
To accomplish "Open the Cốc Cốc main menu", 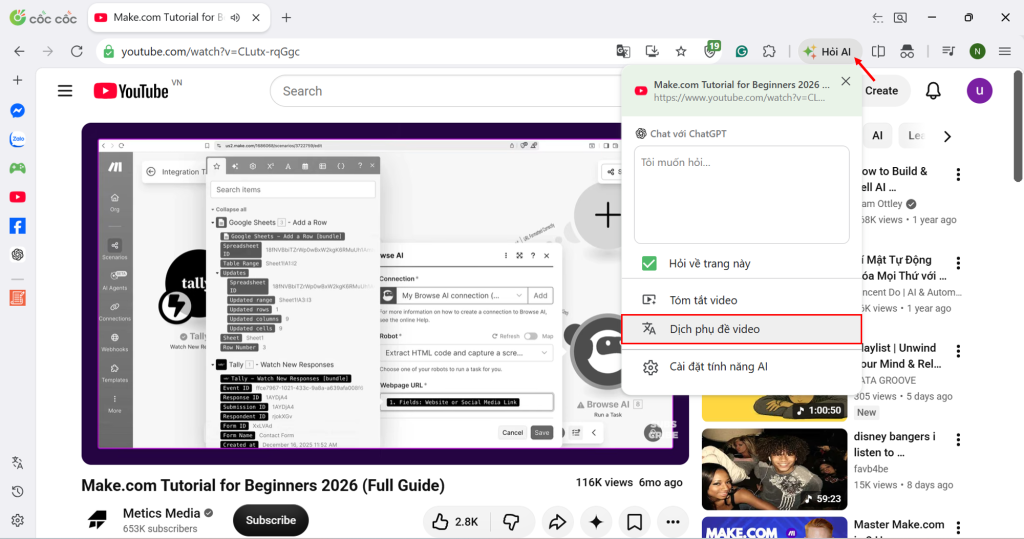I will [x=1005, y=51].
